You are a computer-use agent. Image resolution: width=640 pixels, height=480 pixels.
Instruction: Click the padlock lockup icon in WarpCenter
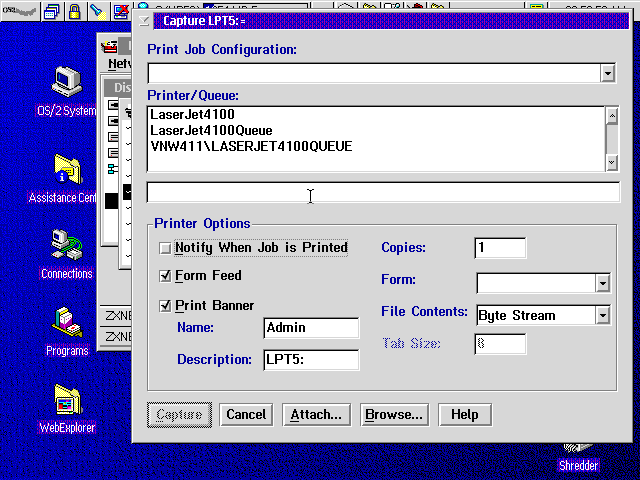pyautogui.click(x=74, y=12)
